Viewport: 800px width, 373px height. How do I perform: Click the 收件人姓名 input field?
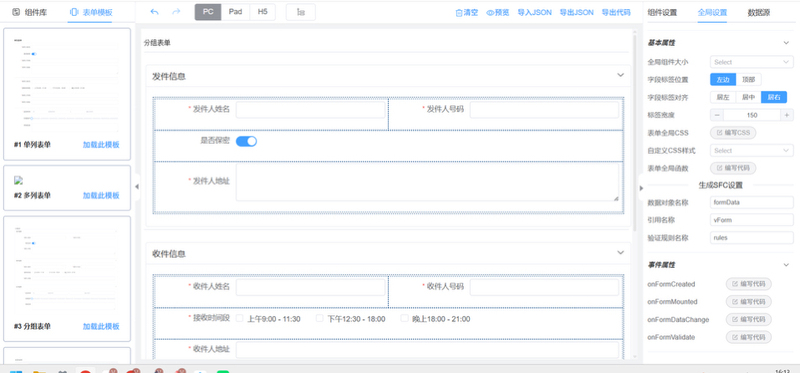point(310,287)
